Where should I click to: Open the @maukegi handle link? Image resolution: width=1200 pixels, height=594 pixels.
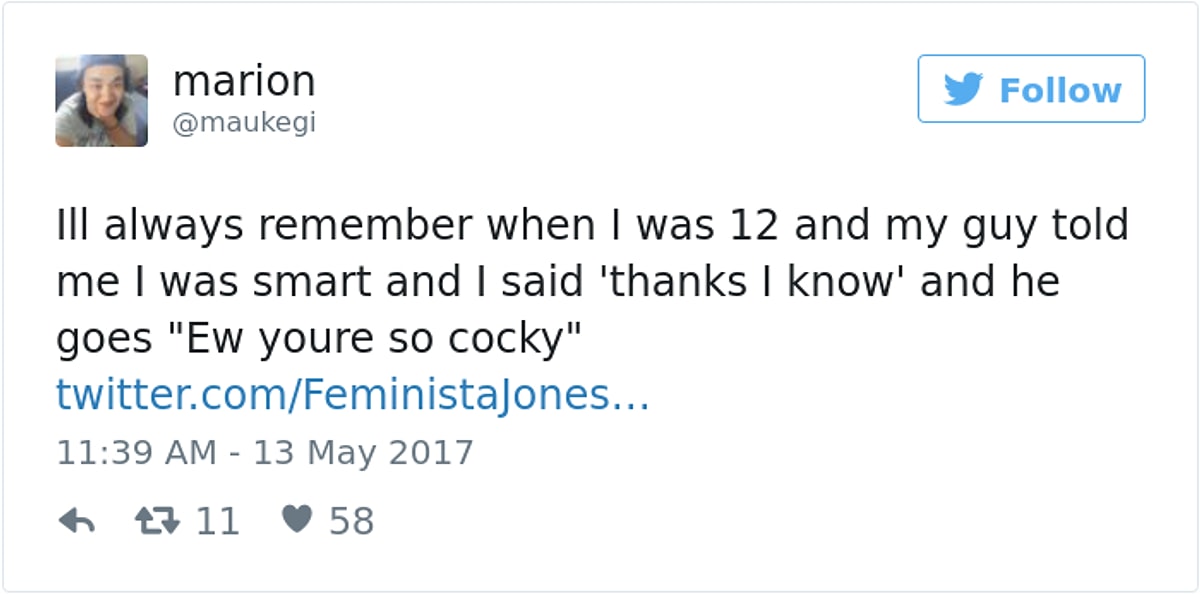244,123
